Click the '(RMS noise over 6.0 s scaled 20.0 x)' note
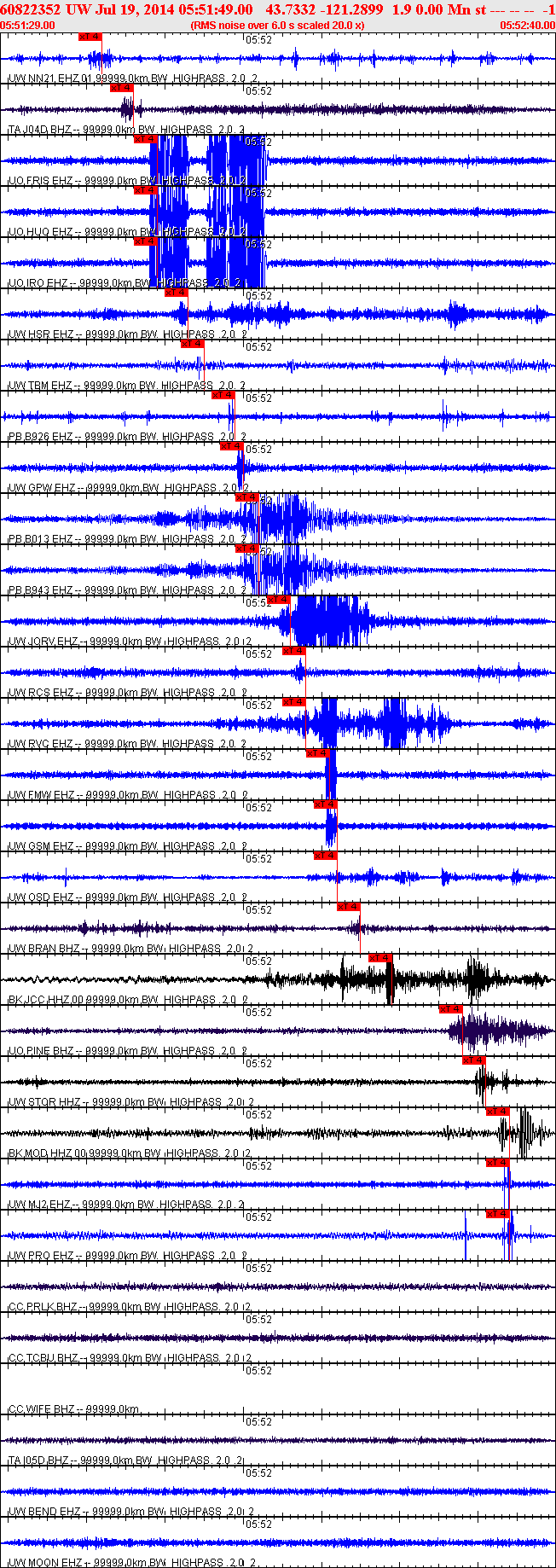This screenshot has height=1568, width=556. [277, 26]
